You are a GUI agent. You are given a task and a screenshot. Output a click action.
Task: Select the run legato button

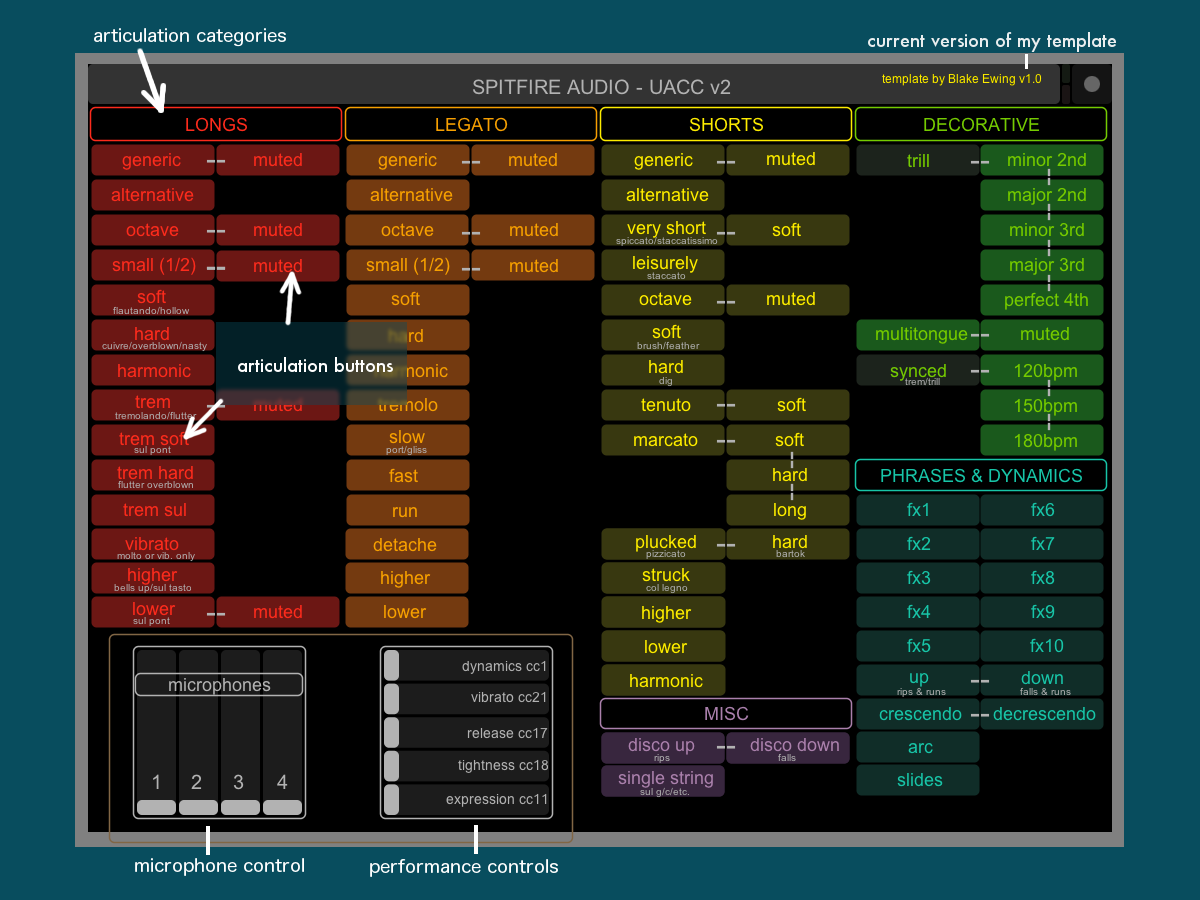click(x=407, y=510)
